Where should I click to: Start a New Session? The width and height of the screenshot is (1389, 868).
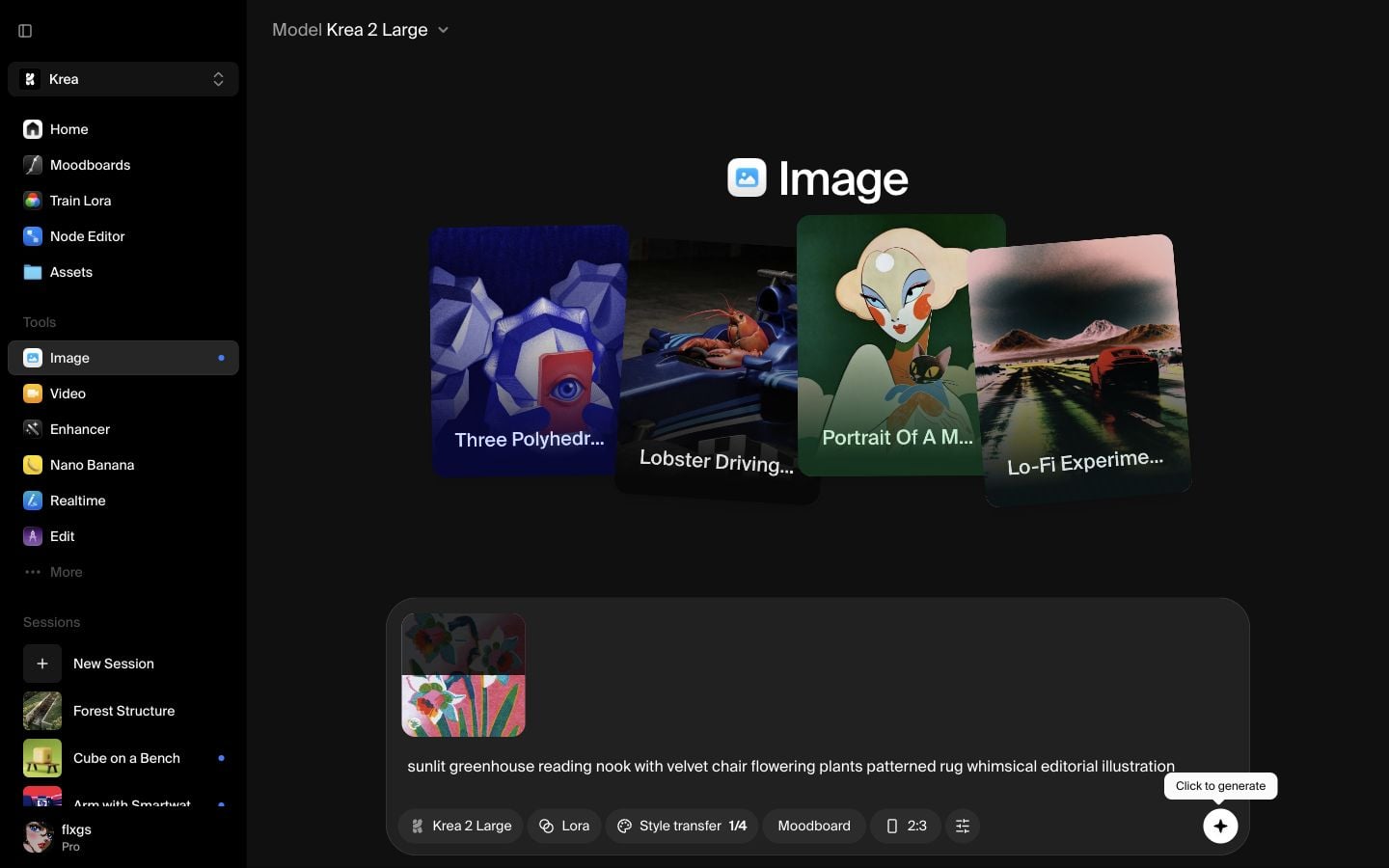[x=123, y=664]
